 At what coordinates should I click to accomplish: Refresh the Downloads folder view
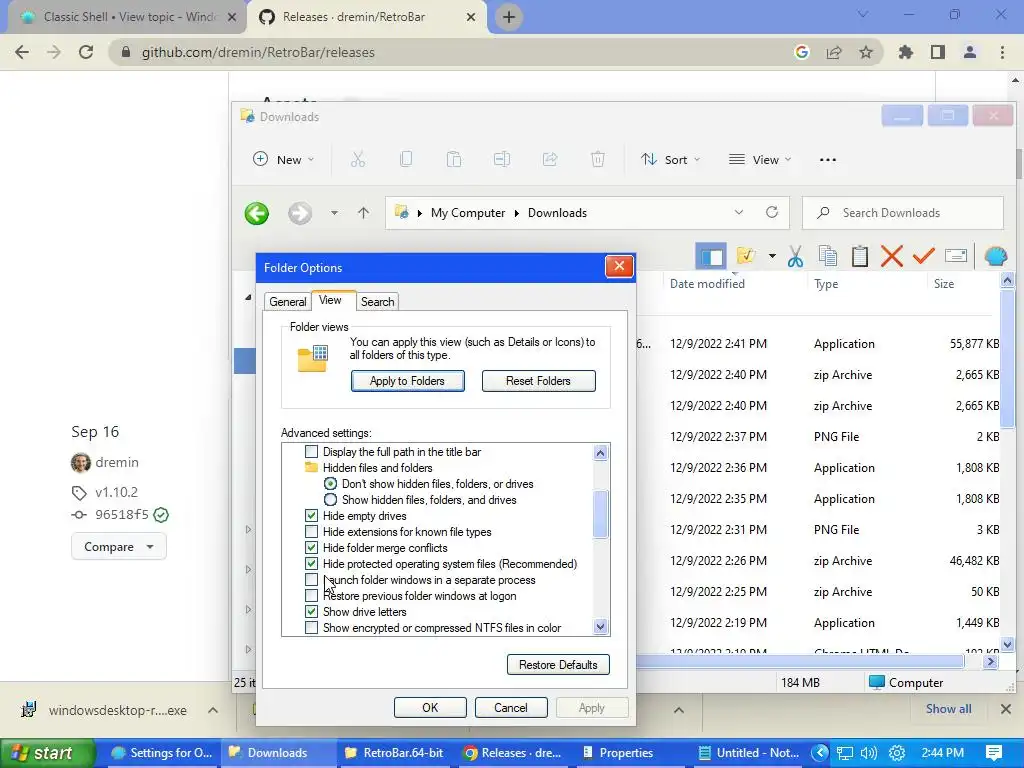(772, 212)
